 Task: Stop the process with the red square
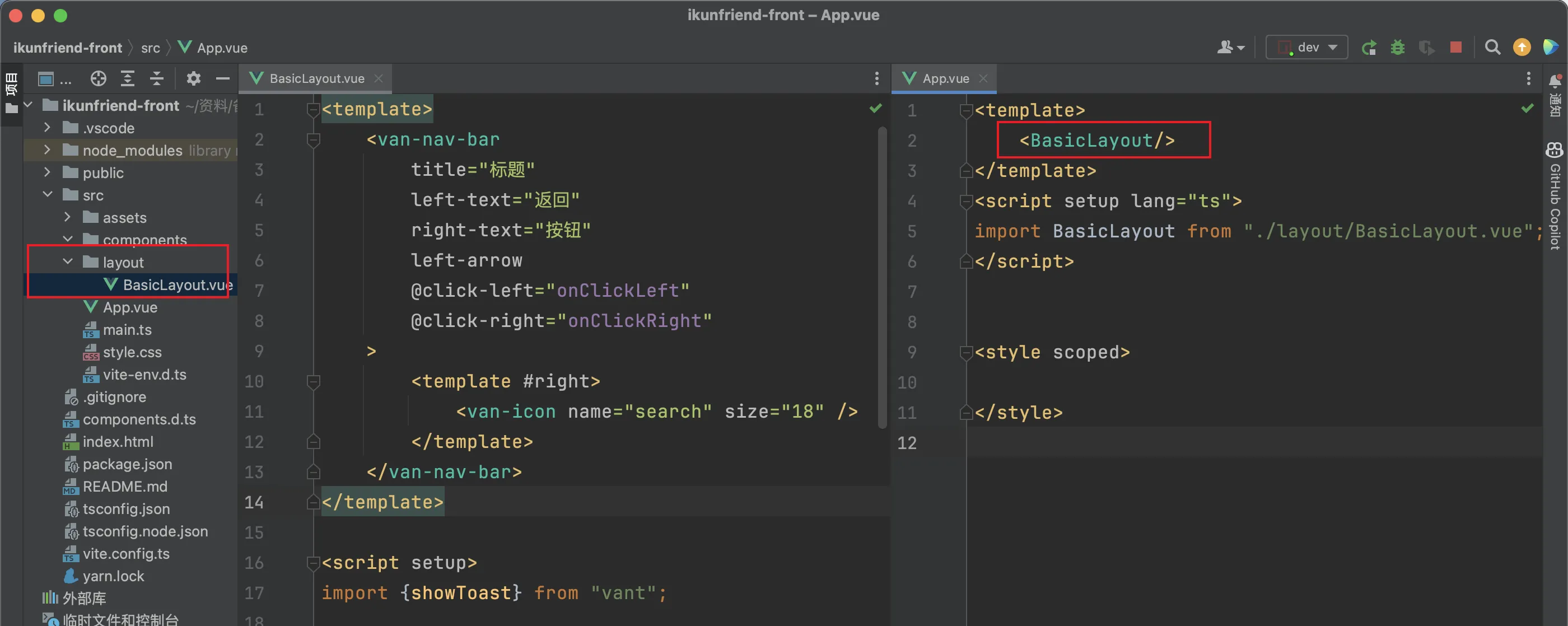(x=1455, y=47)
